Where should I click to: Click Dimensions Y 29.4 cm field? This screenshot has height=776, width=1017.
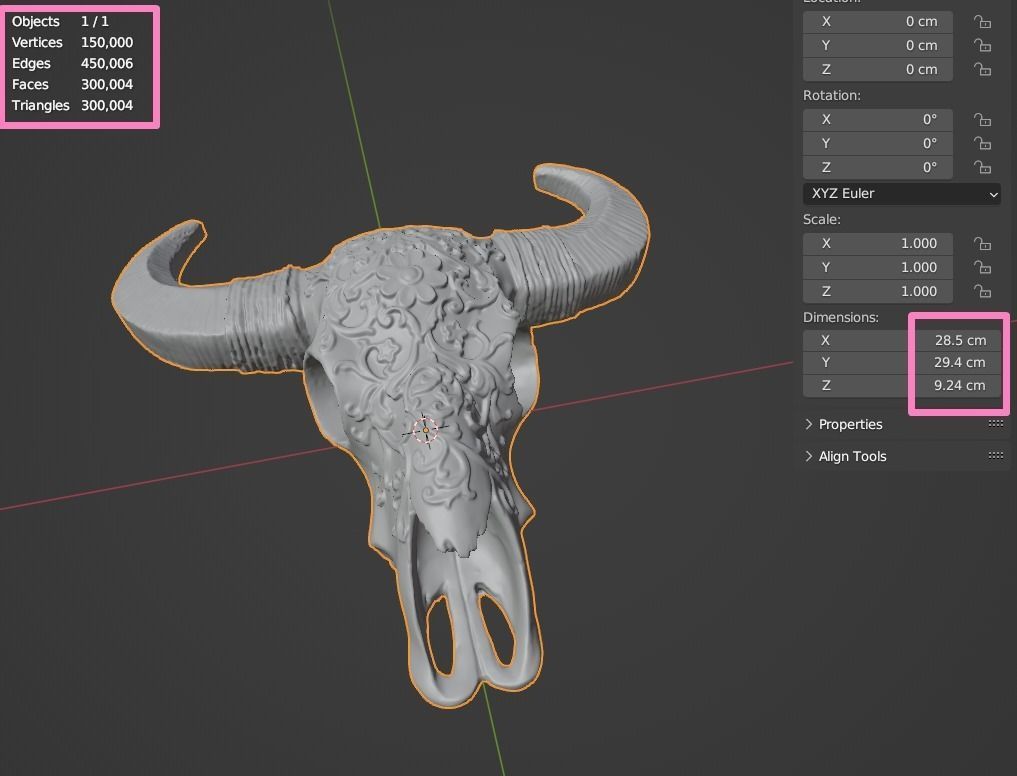click(x=902, y=363)
